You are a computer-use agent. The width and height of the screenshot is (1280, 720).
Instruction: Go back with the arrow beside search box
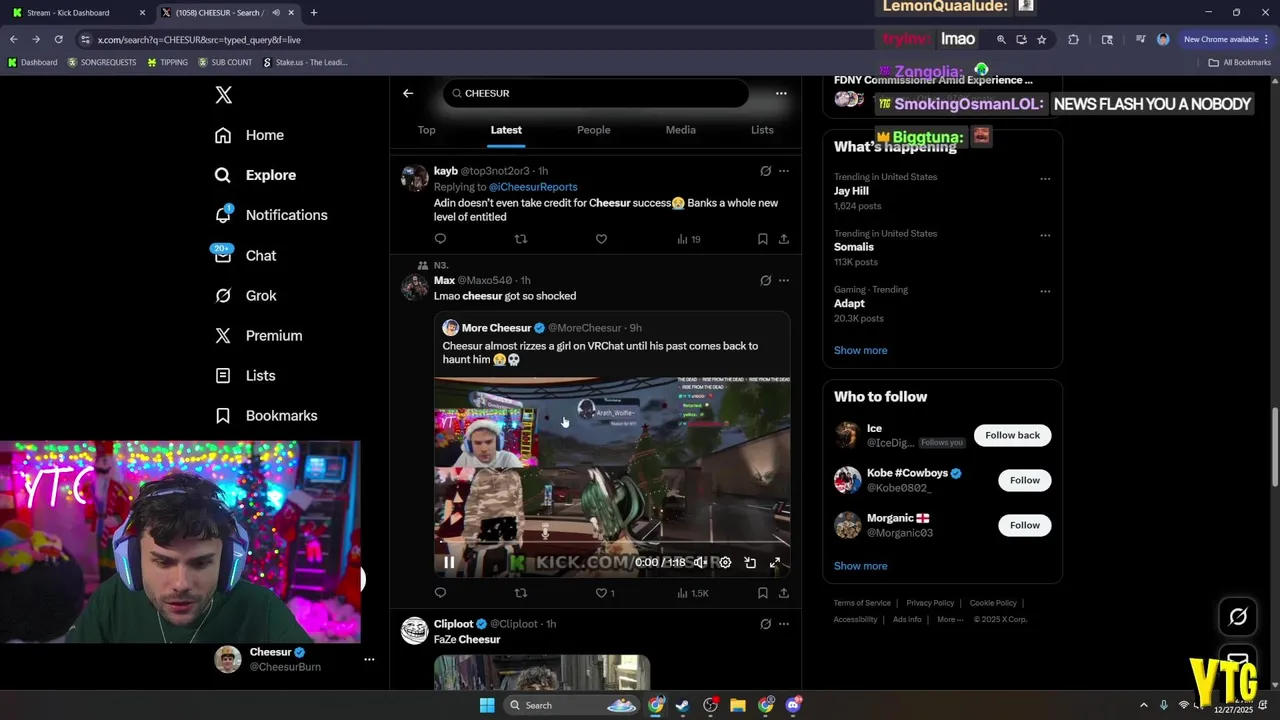pos(408,93)
